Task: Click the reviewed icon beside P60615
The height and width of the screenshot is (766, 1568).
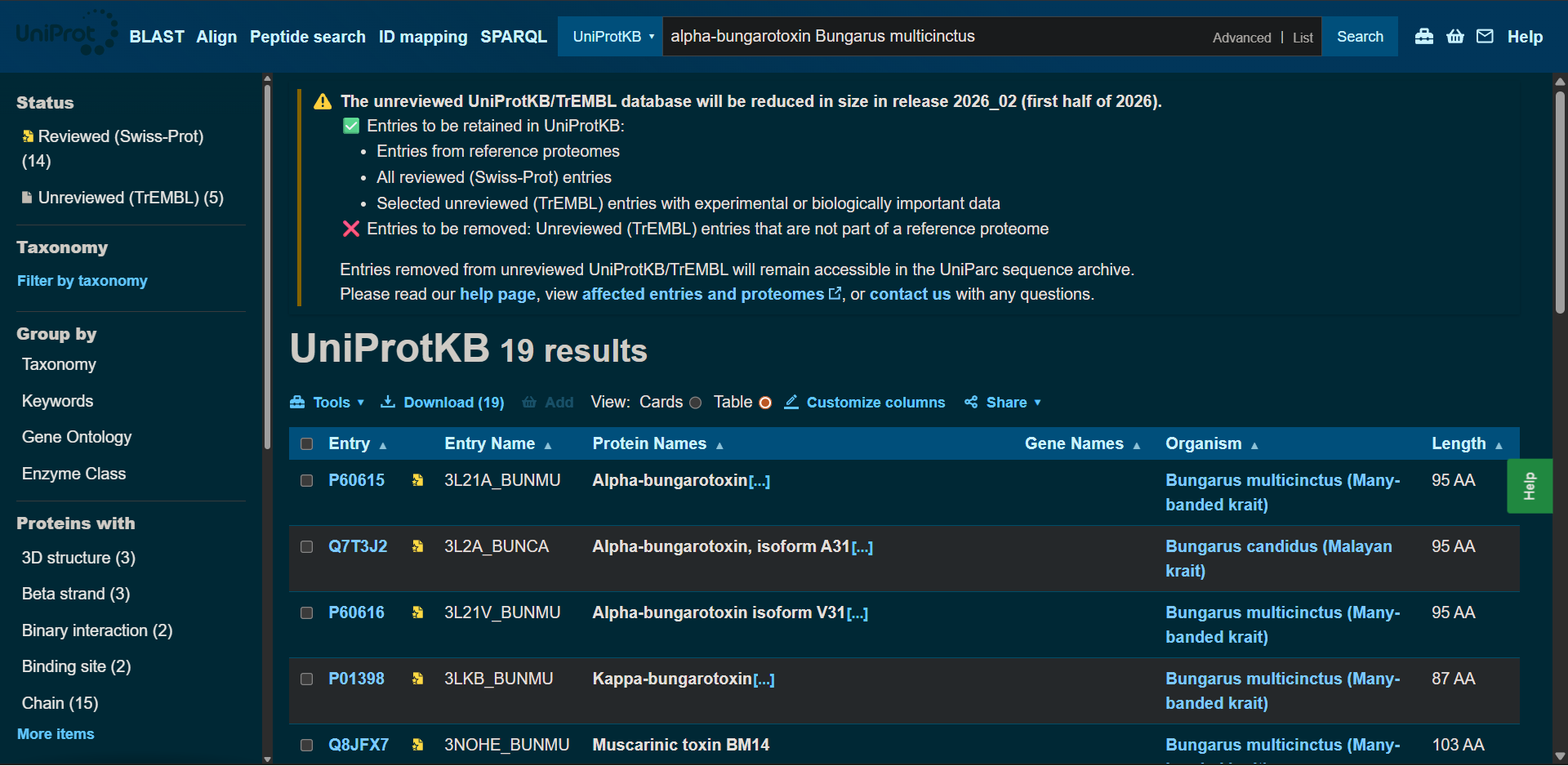Action: tap(417, 480)
